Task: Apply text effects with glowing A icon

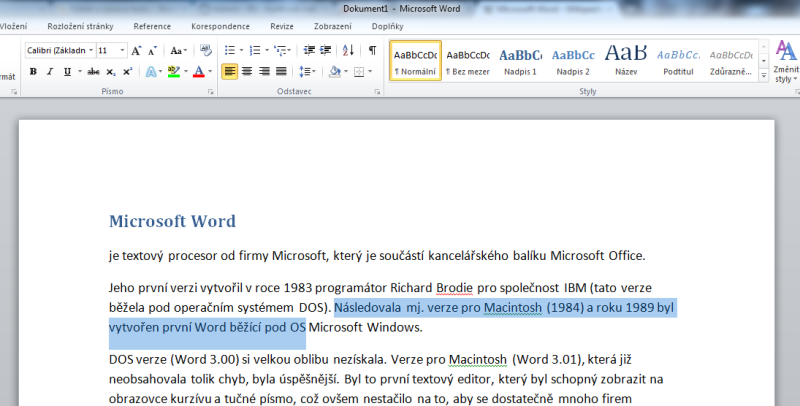Action: pyautogui.click(x=151, y=72)
